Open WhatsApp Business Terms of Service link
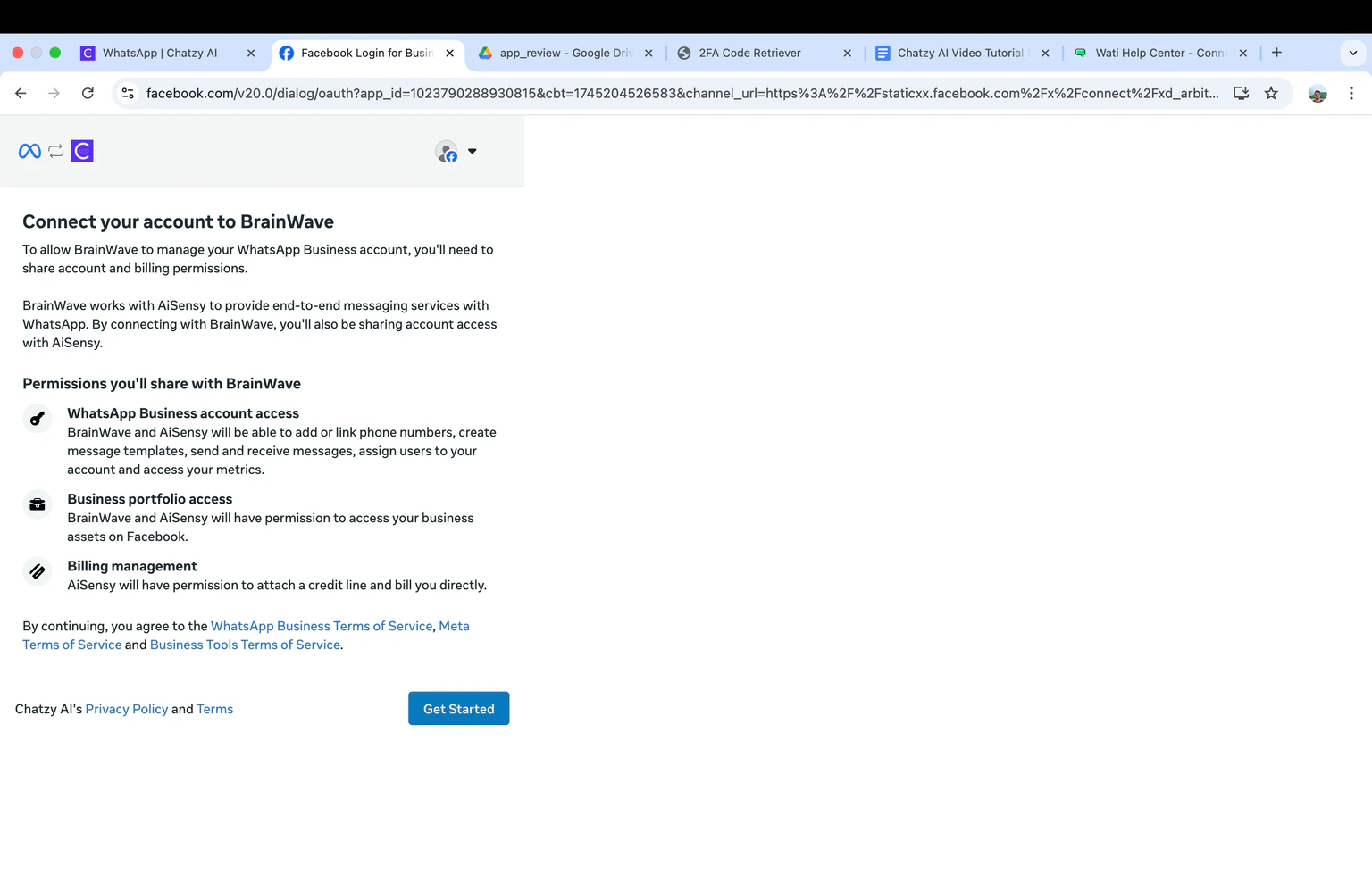Image resolution: width=1372 pixels, height=891 pixels. click(x=322, y=627)
